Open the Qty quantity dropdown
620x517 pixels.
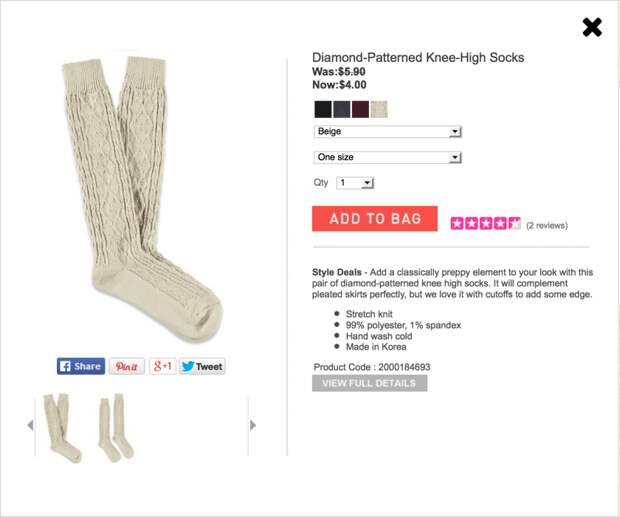click(355, 183)
